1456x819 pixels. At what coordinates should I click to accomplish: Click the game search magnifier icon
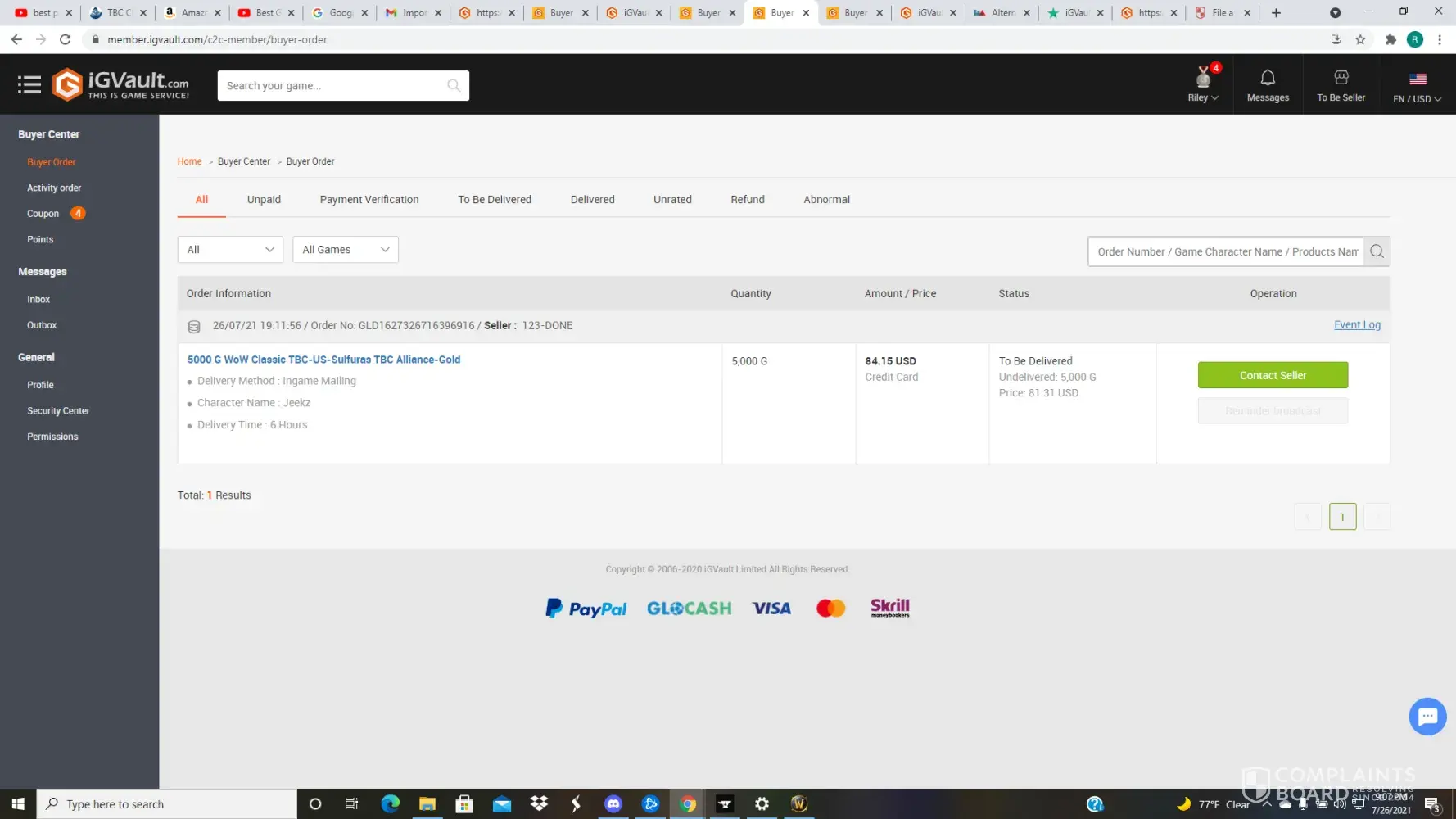click(454, 85)
